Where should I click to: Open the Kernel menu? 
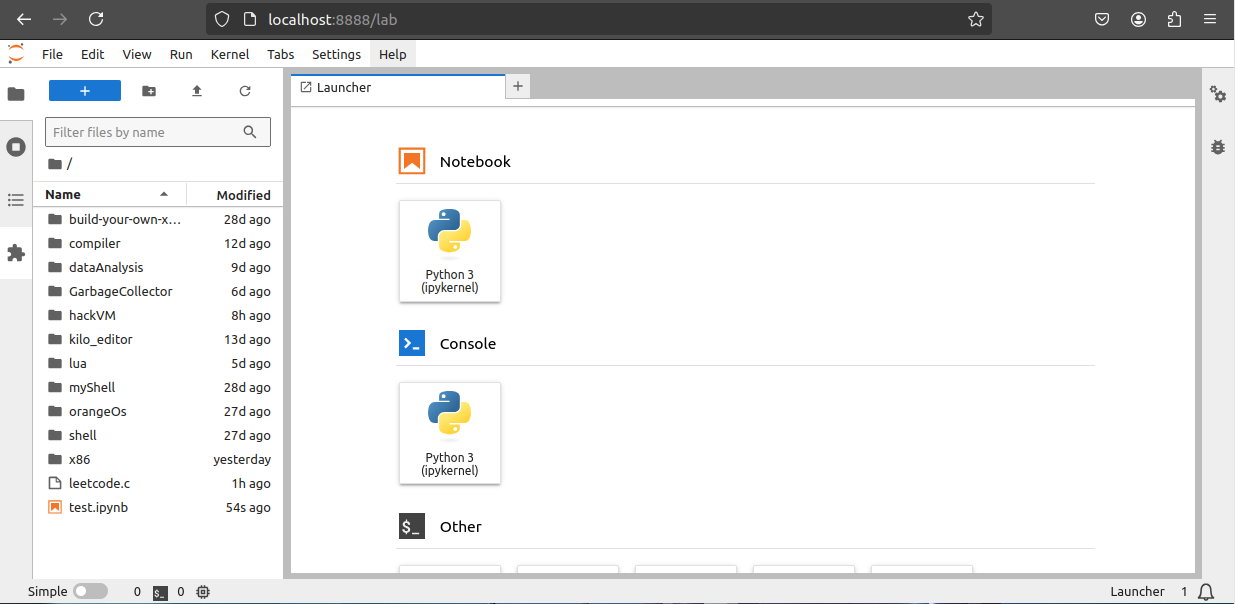[x=230, y=54]
